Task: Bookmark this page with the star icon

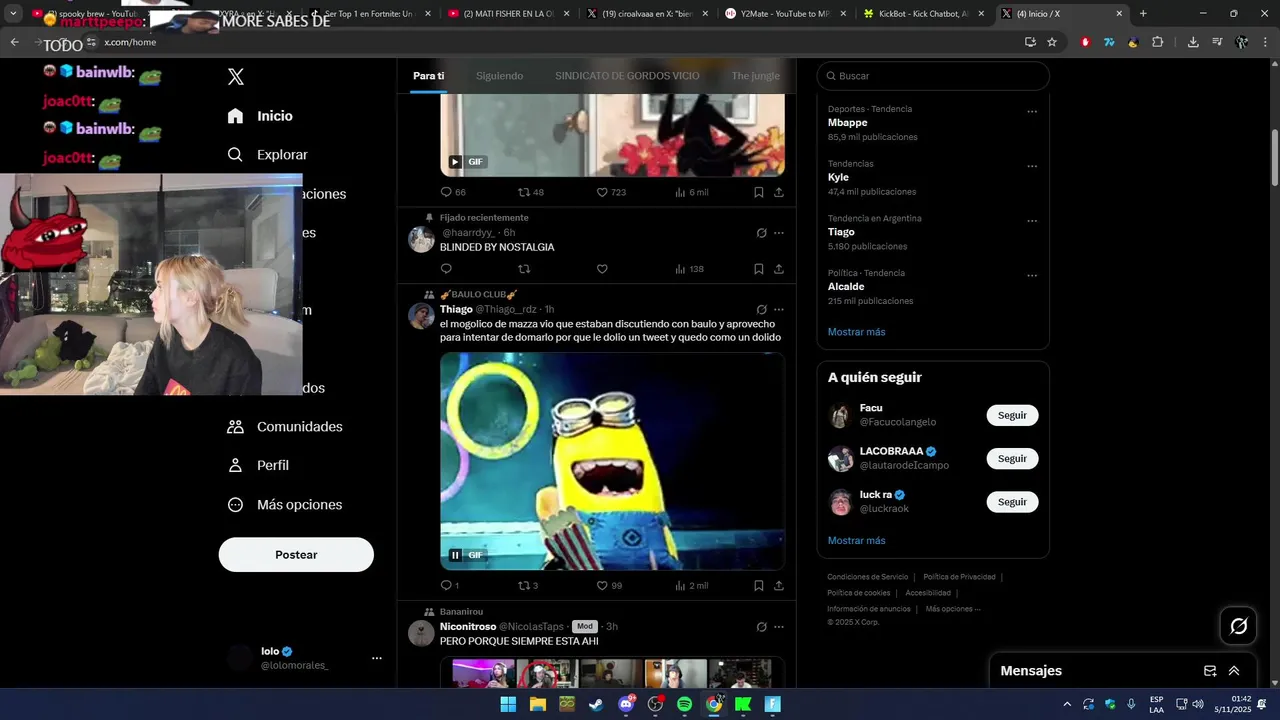Action: tap(1052, 42)
